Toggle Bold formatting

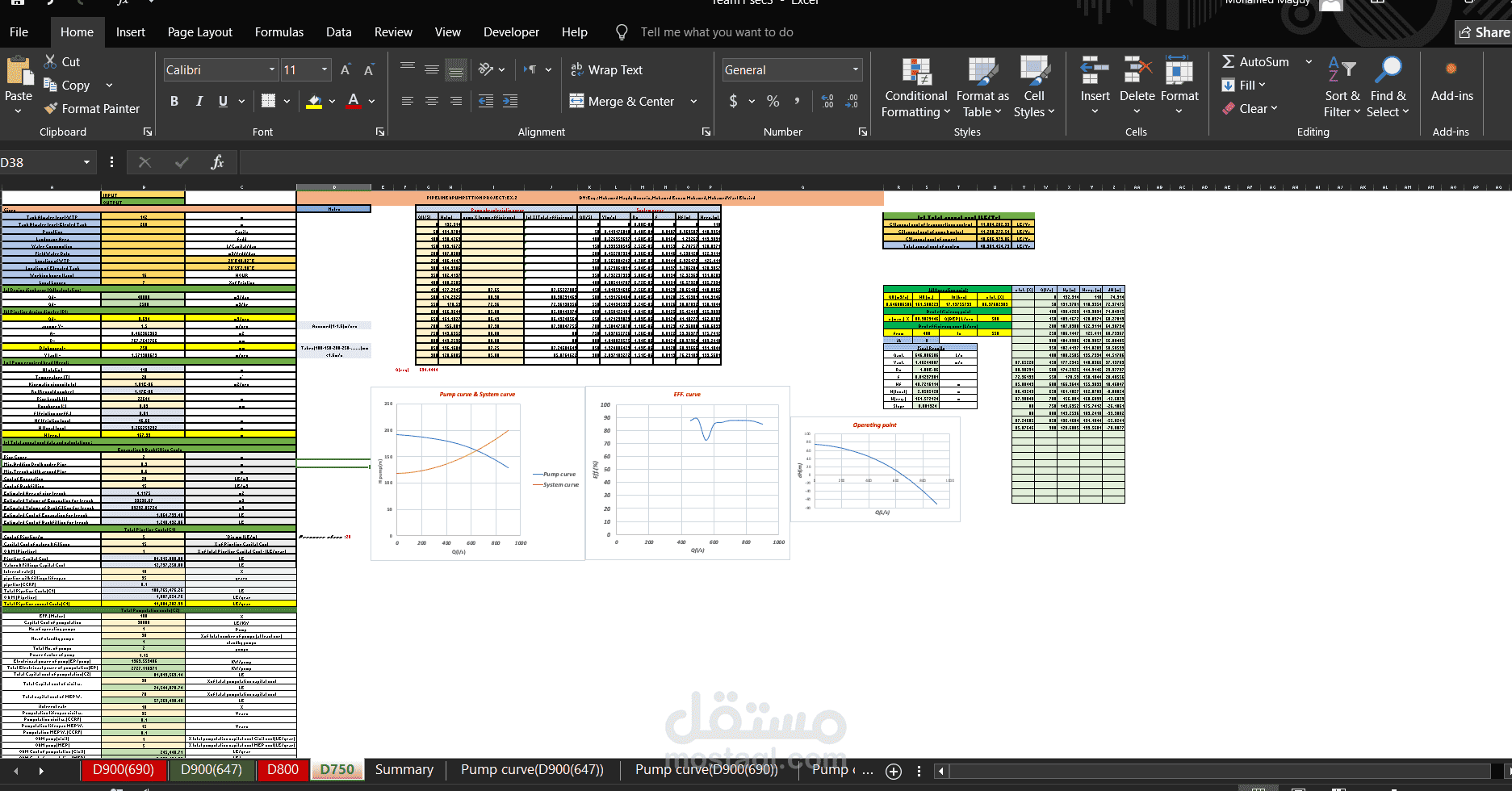tap(174, 101)
